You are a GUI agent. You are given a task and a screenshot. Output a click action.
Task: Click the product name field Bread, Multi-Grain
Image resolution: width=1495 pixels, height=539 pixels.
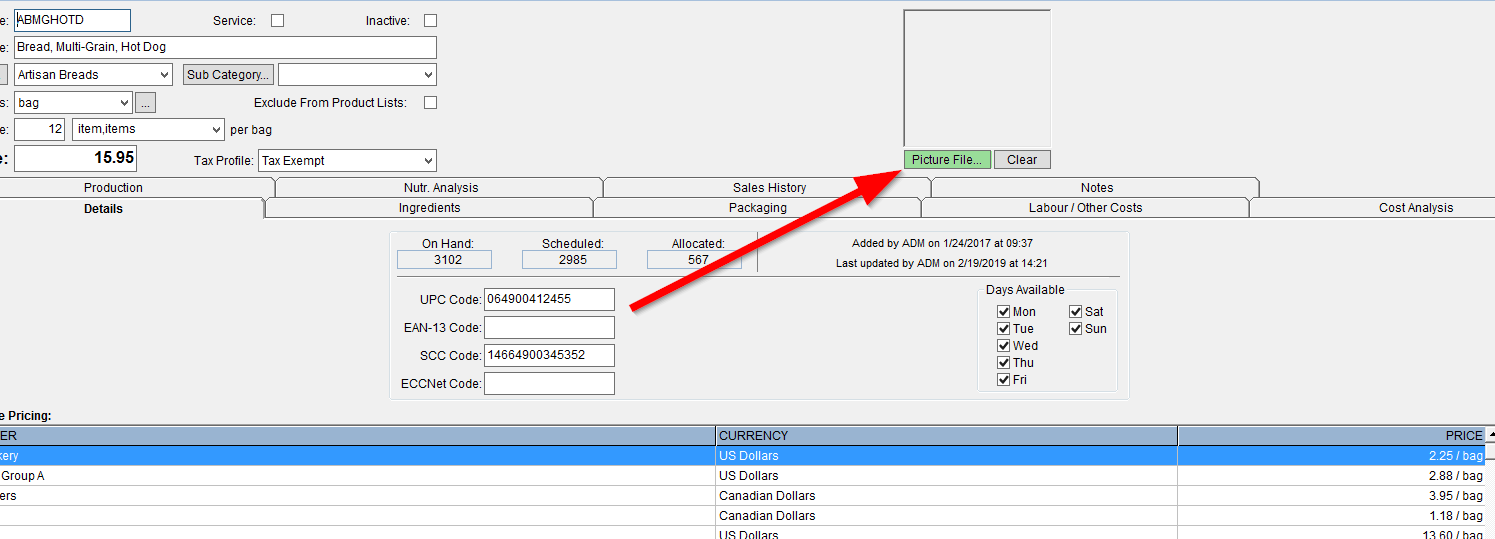[x=225, y=47]
